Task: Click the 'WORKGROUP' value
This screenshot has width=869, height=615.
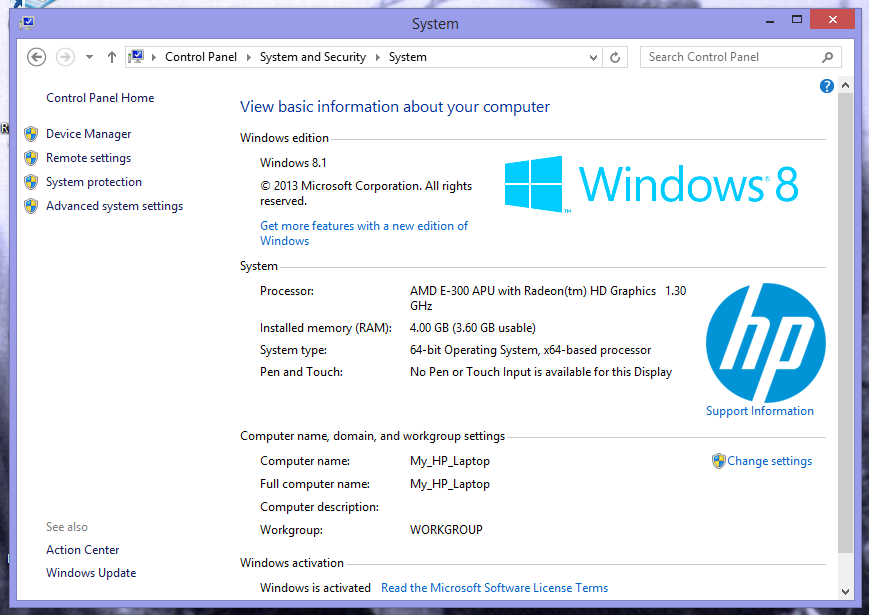Action: tap(446, 530)
